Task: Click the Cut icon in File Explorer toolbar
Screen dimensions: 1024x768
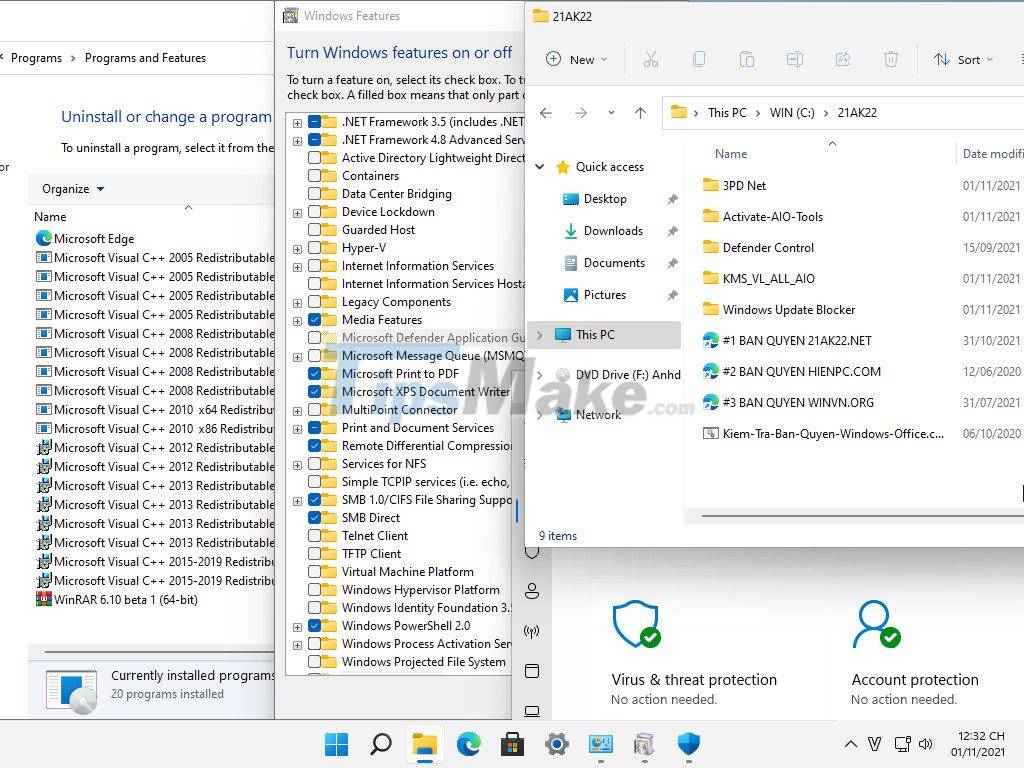Action: click(650, 59)
